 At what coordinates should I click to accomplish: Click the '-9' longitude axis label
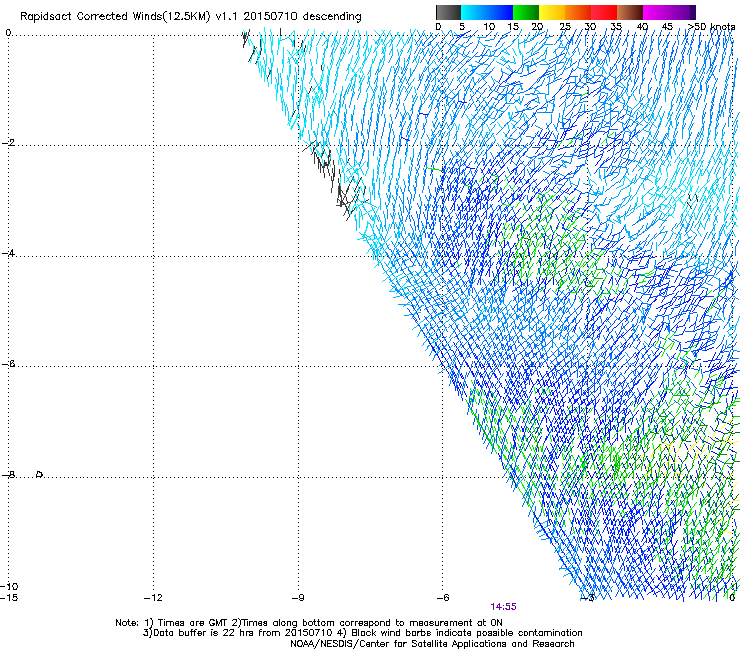pos(298,598)
